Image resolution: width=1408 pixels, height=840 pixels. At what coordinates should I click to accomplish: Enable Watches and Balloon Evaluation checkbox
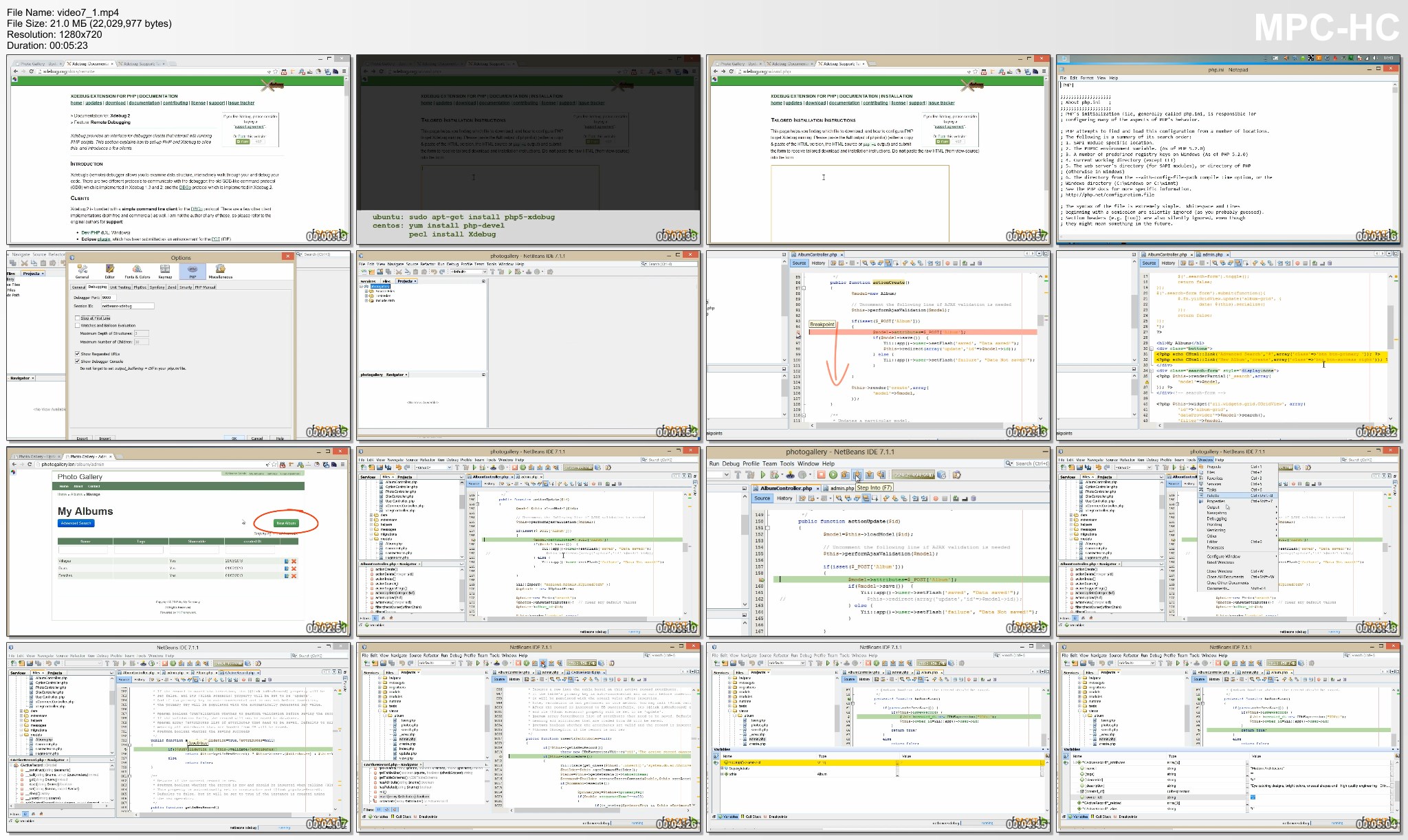pos(77,325)
